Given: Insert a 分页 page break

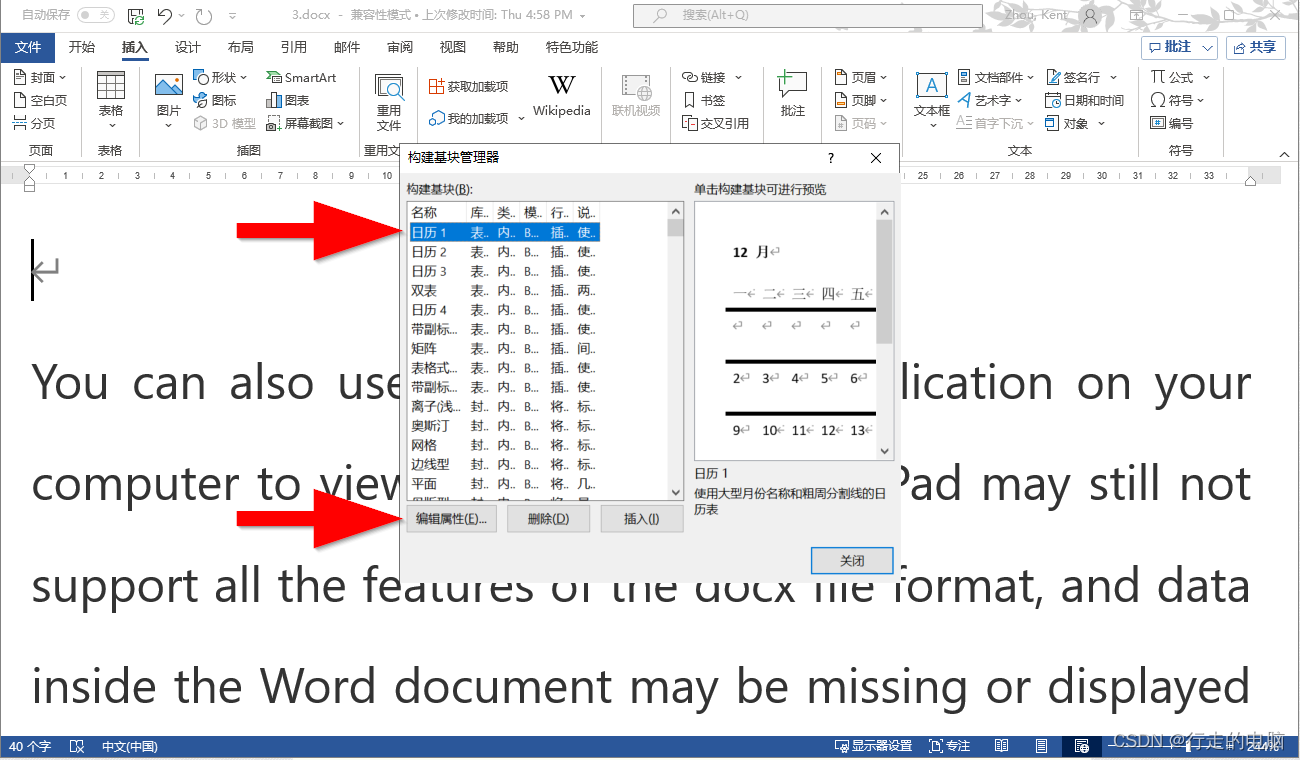Looking at the screenshot, I should 34,123.
